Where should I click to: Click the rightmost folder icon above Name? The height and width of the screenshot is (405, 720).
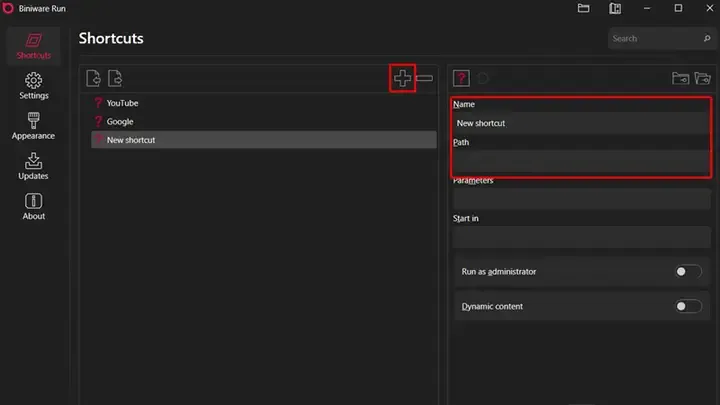pyautogui.click(x=702, y=78)
